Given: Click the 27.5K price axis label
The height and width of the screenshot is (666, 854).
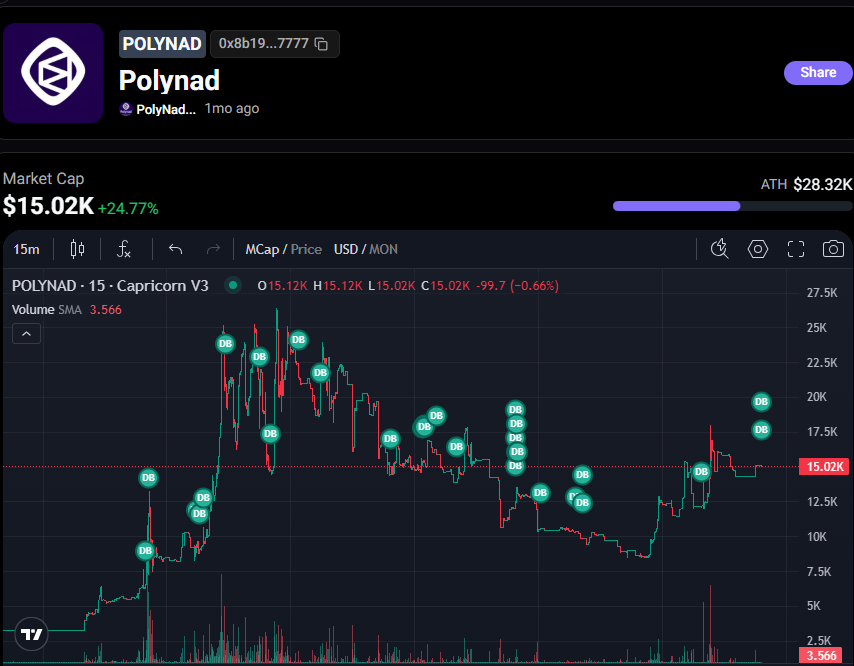Looking at the screenshot, I should tap(821, 293).
